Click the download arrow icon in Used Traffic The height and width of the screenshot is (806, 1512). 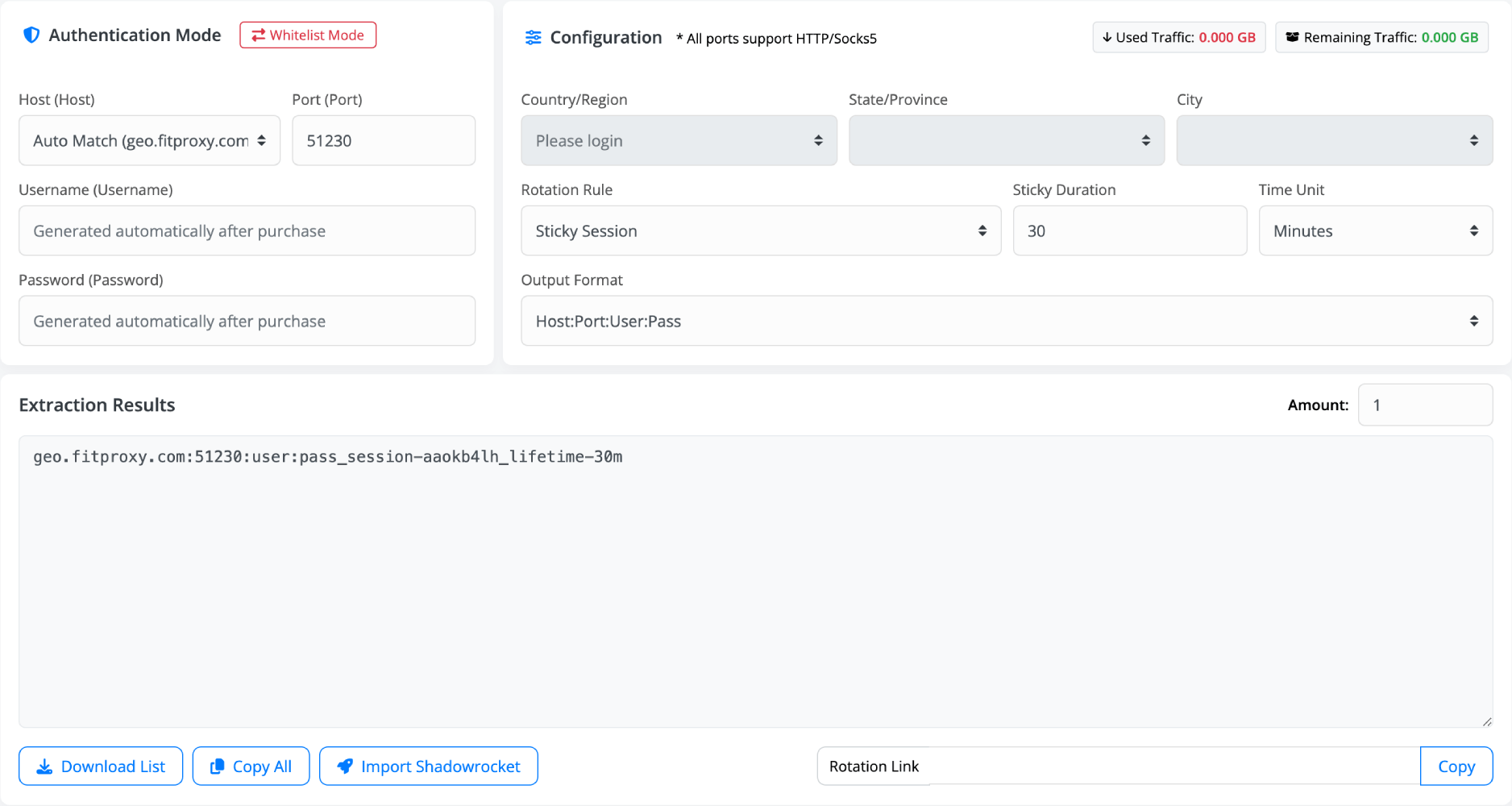point(1106,37)
